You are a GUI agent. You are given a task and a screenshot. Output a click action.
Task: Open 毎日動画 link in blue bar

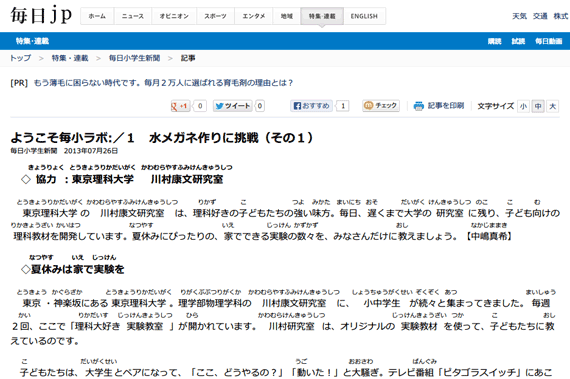549,41
